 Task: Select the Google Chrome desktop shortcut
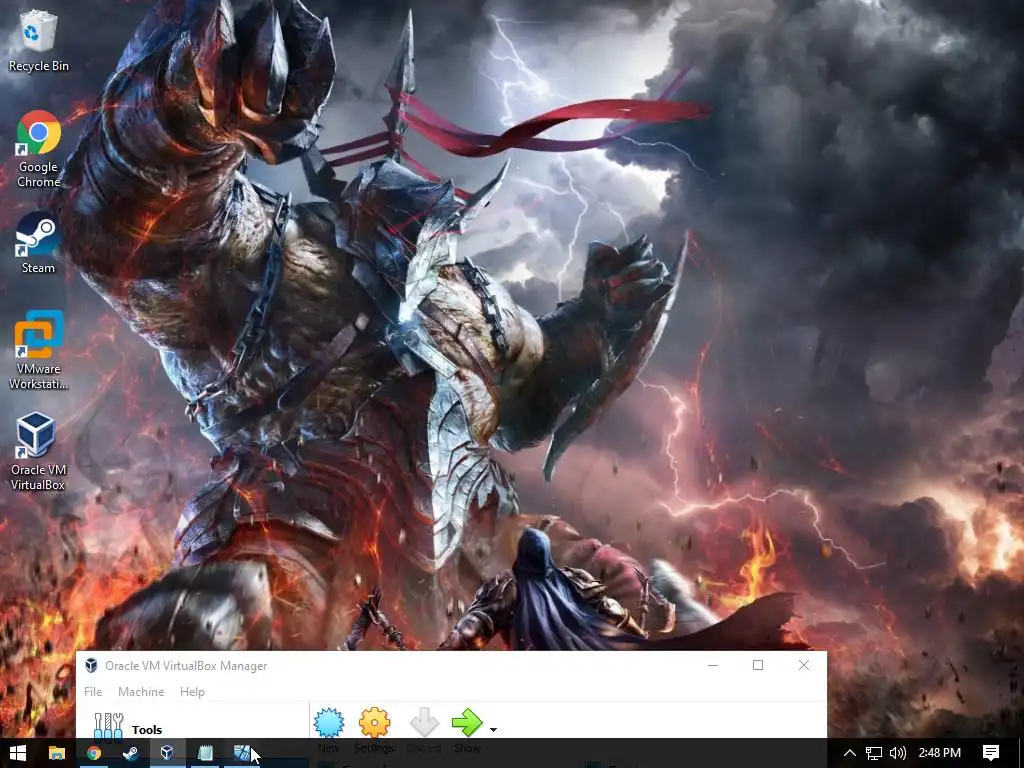pos(39,149)
